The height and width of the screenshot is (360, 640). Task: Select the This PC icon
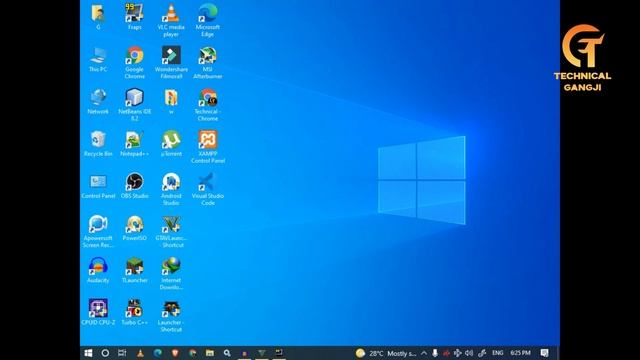(x=98, y=60)
